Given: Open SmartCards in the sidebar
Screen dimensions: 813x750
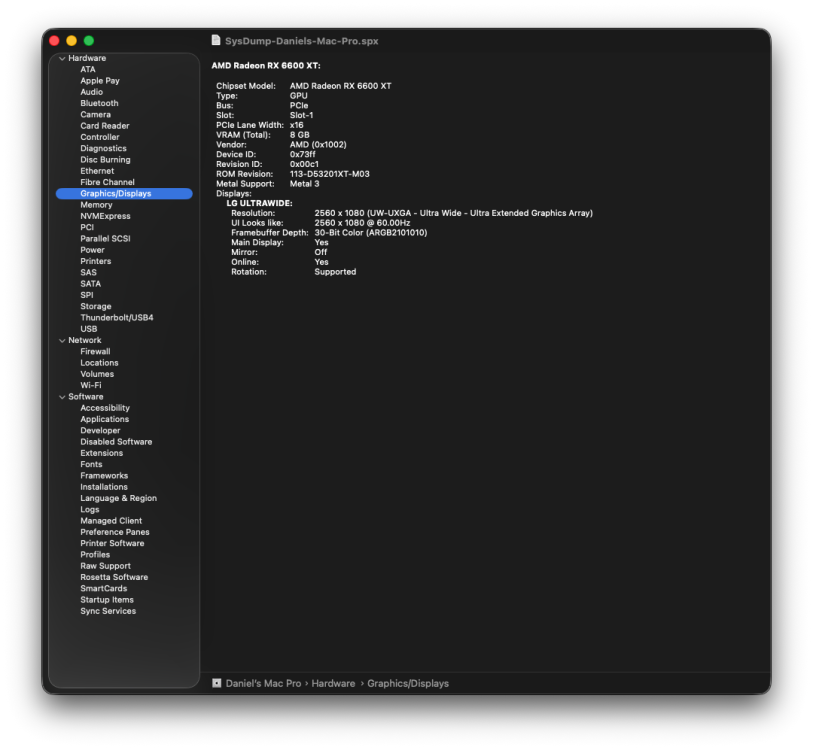Looking at the screenshot, I should point(104,589).
